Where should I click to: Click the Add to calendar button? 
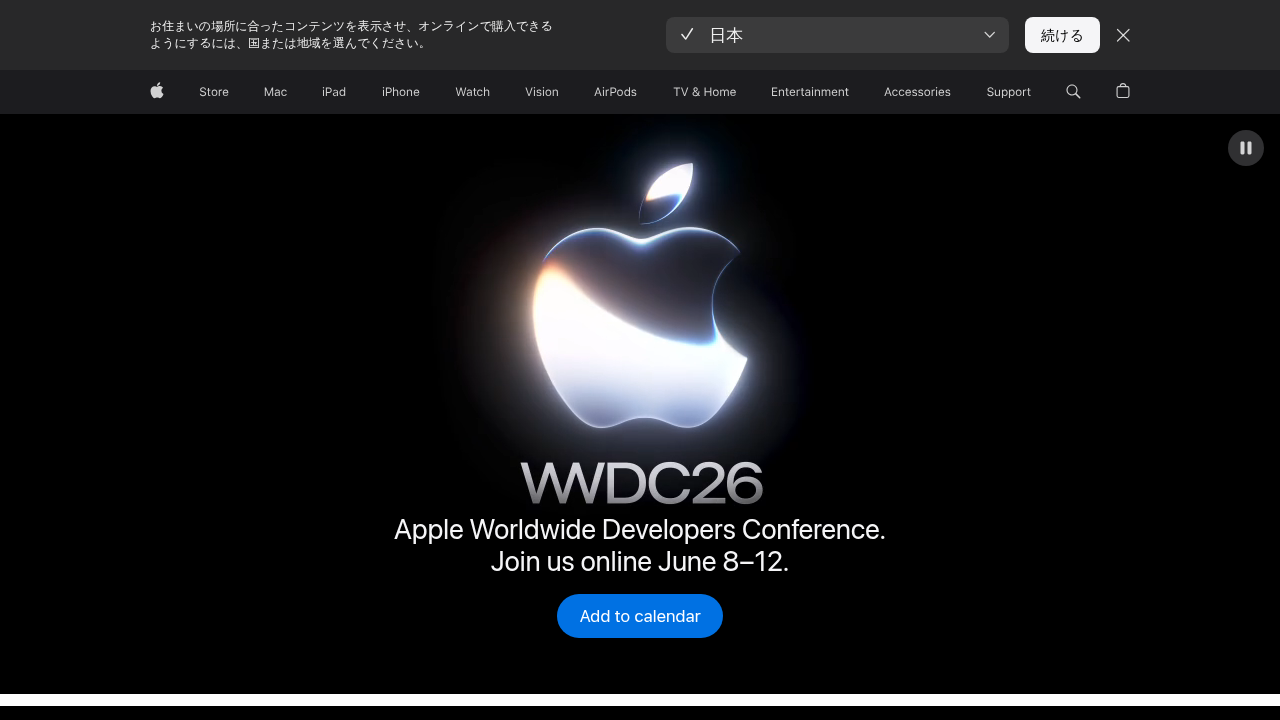(x=640, y=616)
